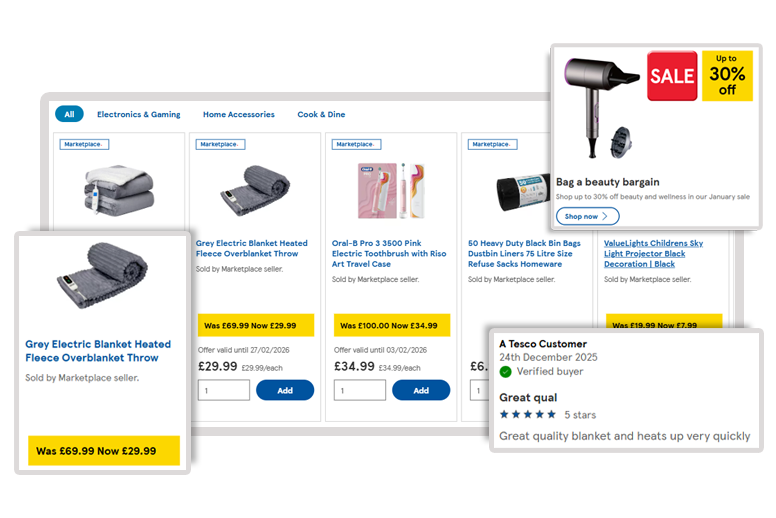Add Oral-B toothbrush to basket
This screenshot has width=776, height=518.
(x=421, y=390)
